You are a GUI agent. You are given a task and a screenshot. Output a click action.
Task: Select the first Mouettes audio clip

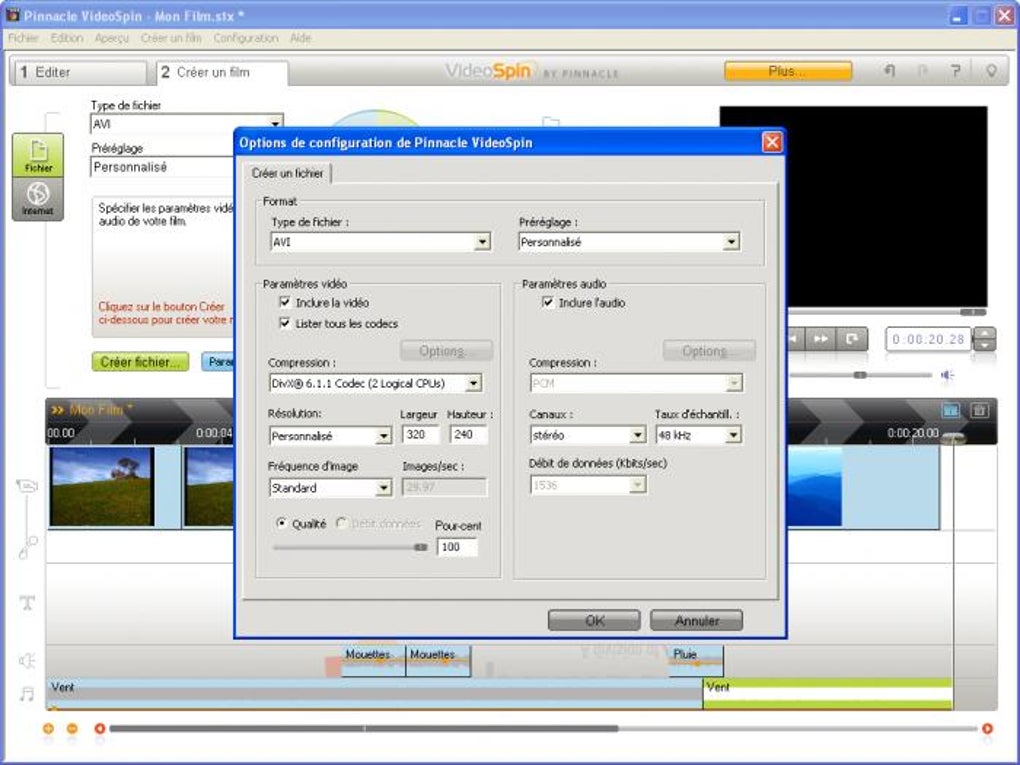(x=373, y=660)
